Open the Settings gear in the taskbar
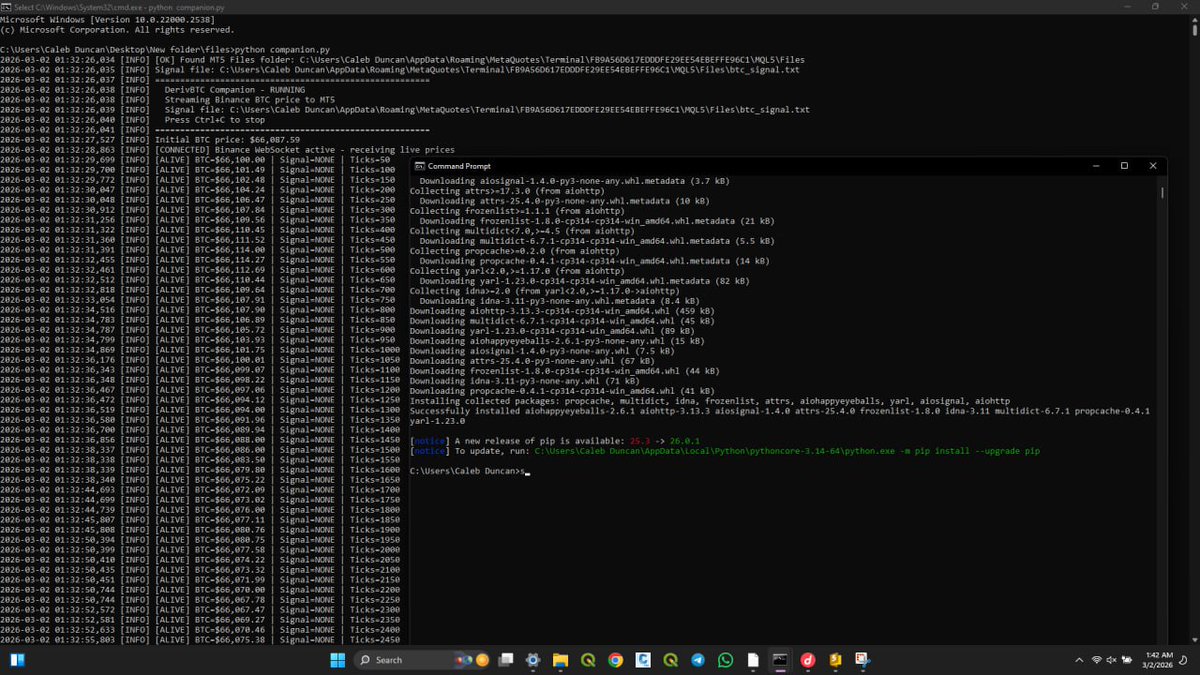This screenshot has height=675, width=1200. [533, 660]
